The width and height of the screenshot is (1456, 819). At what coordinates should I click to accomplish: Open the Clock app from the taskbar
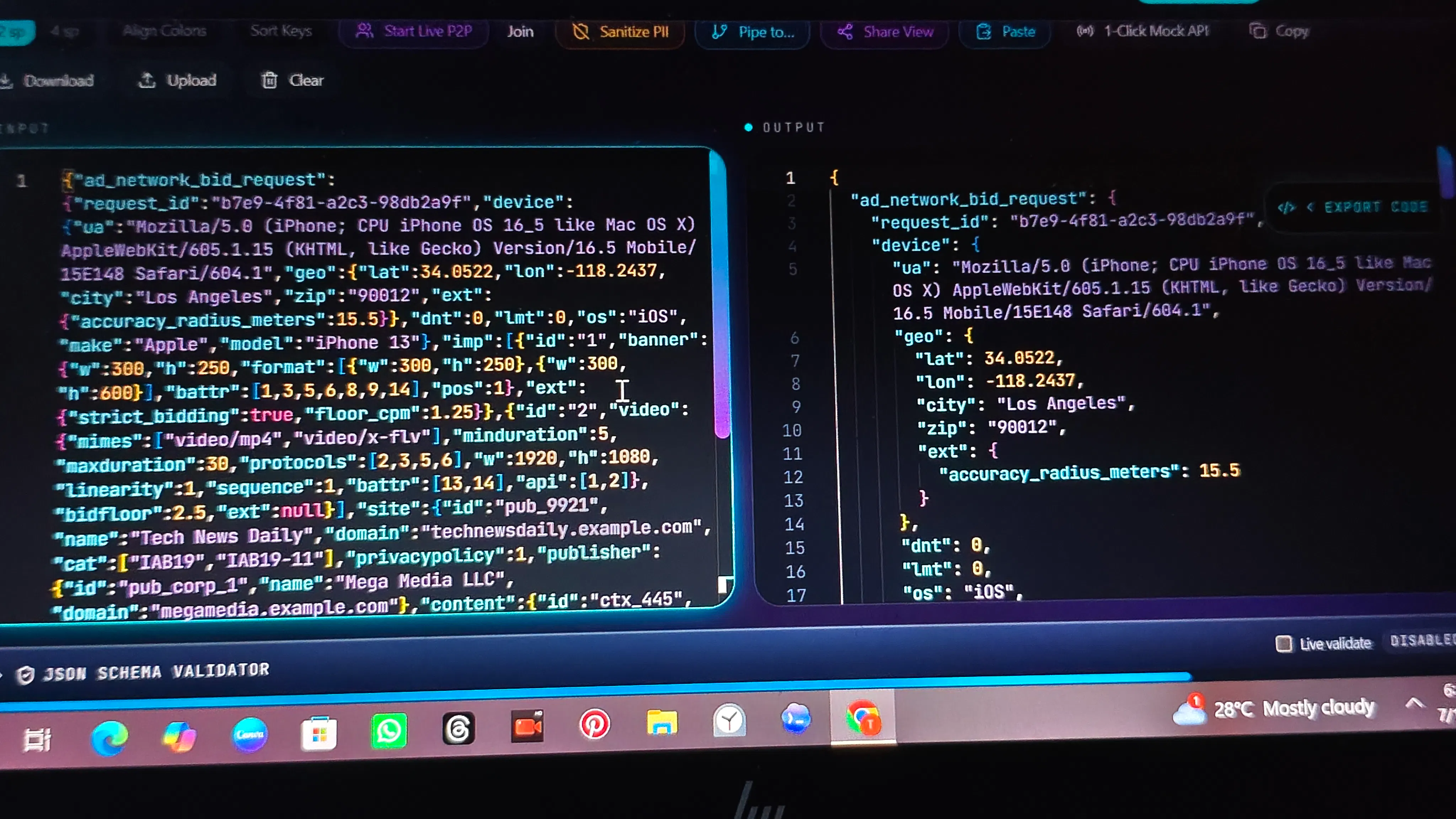729,720
